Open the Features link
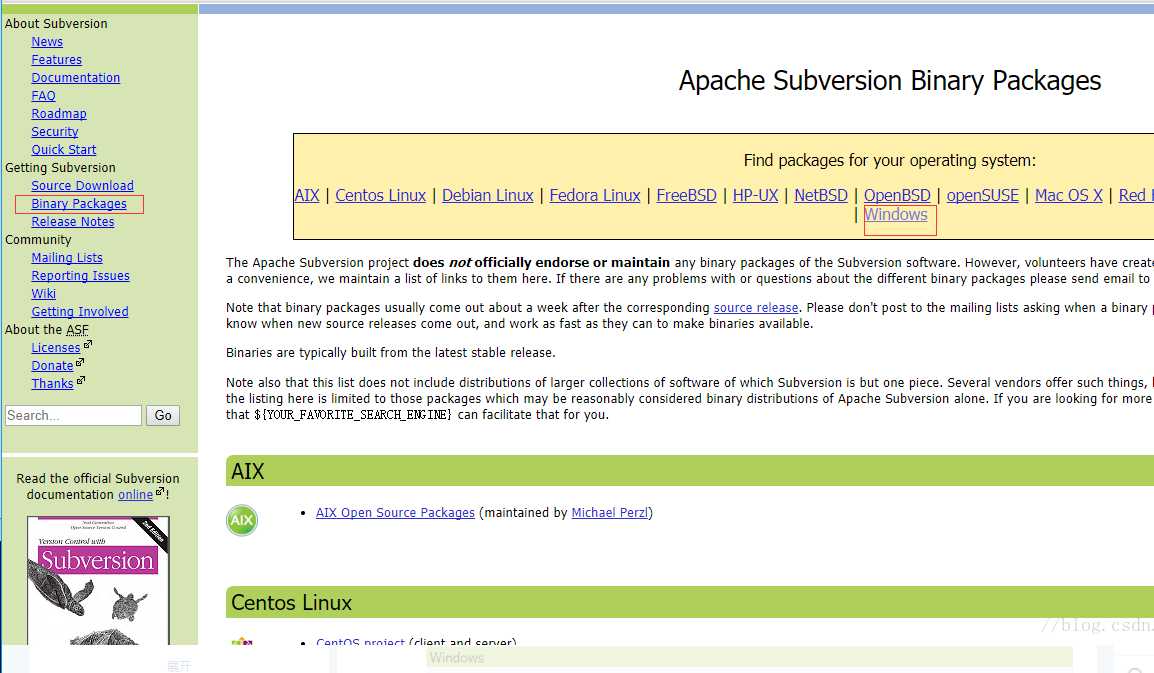1154x673 pixels. coord(57,60)
